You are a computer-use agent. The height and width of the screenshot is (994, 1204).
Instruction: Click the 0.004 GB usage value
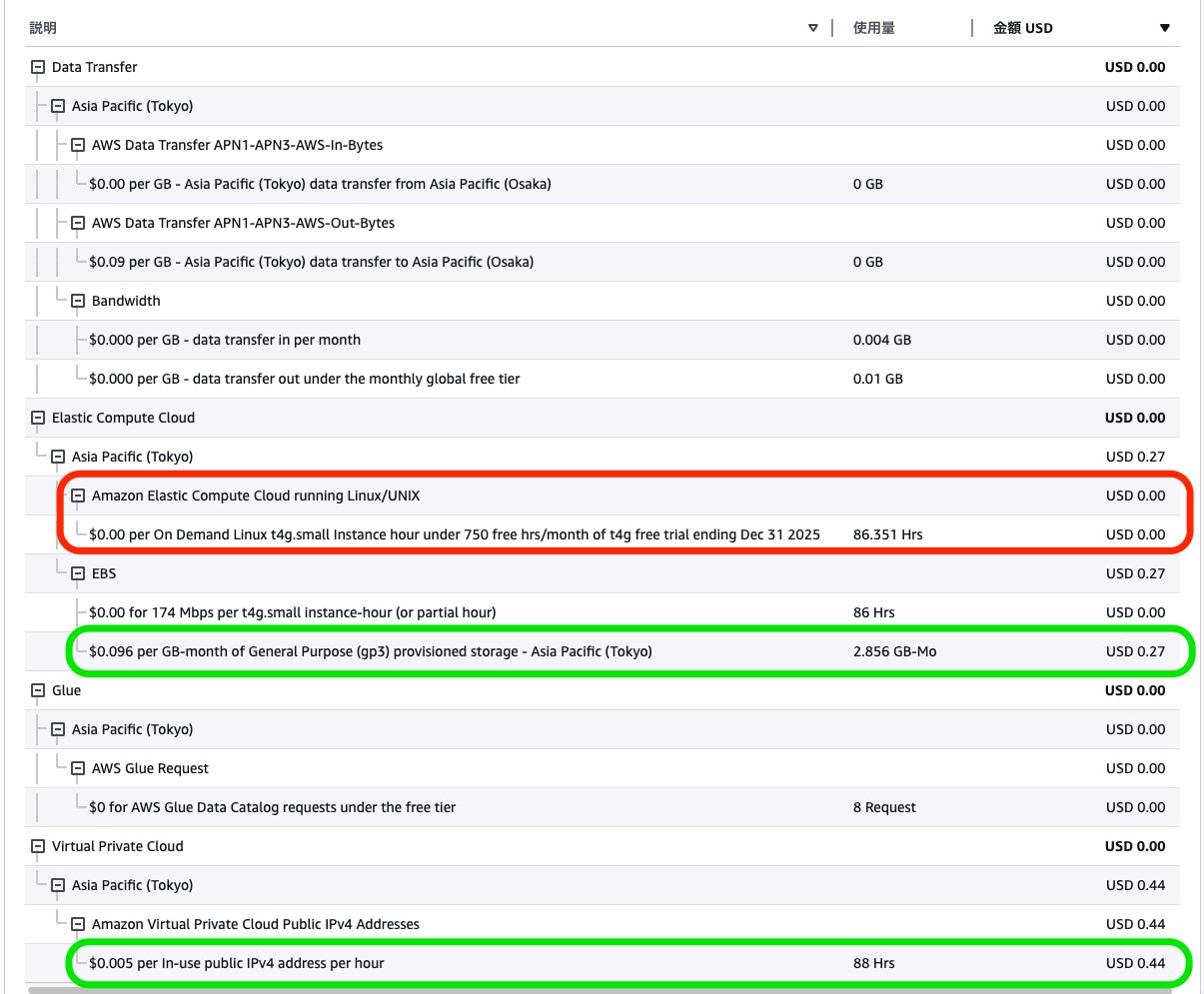click(882, 340)
